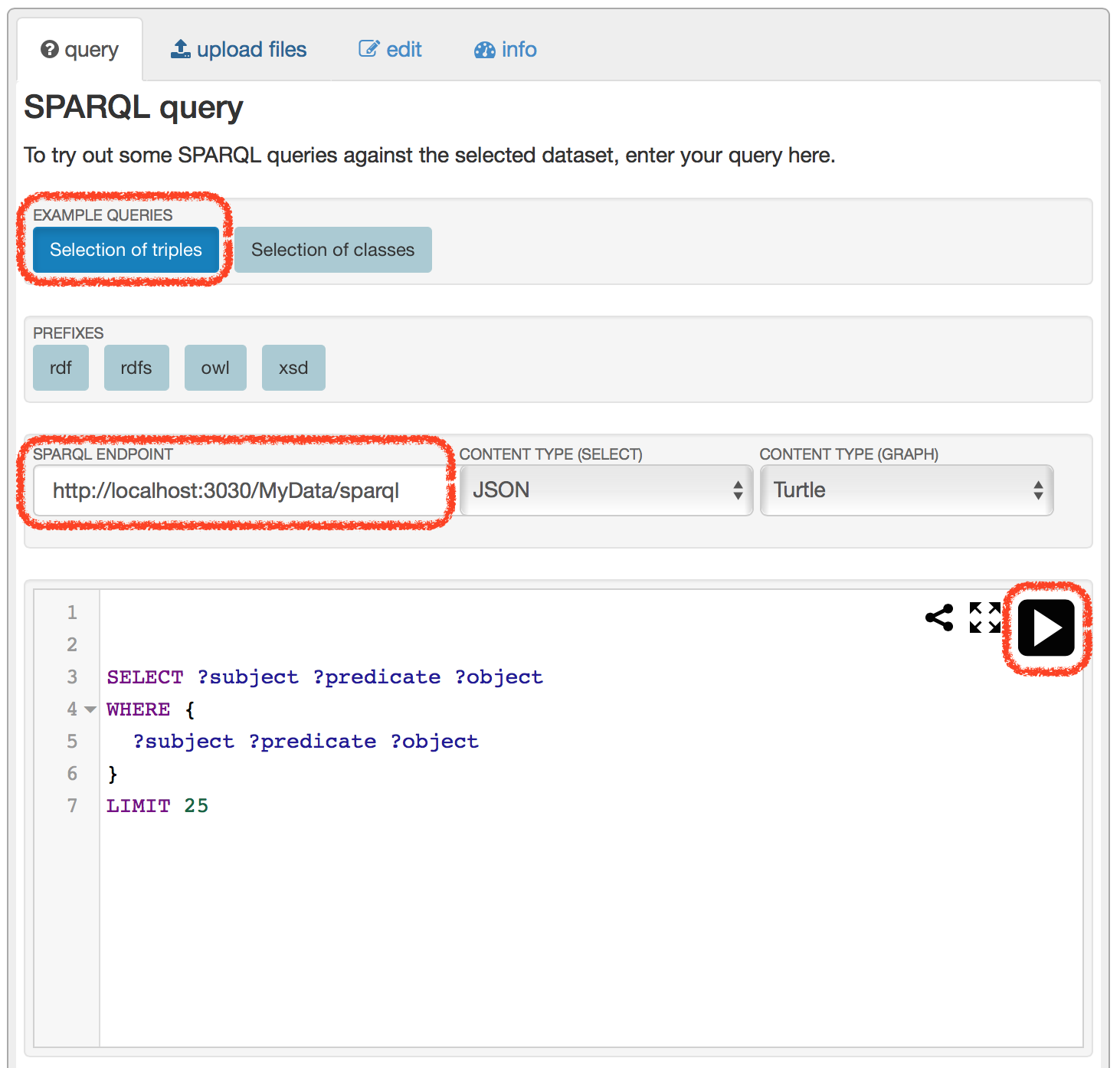Click the share query icon
This screenshot has height=1068, width=1120.
939,618
